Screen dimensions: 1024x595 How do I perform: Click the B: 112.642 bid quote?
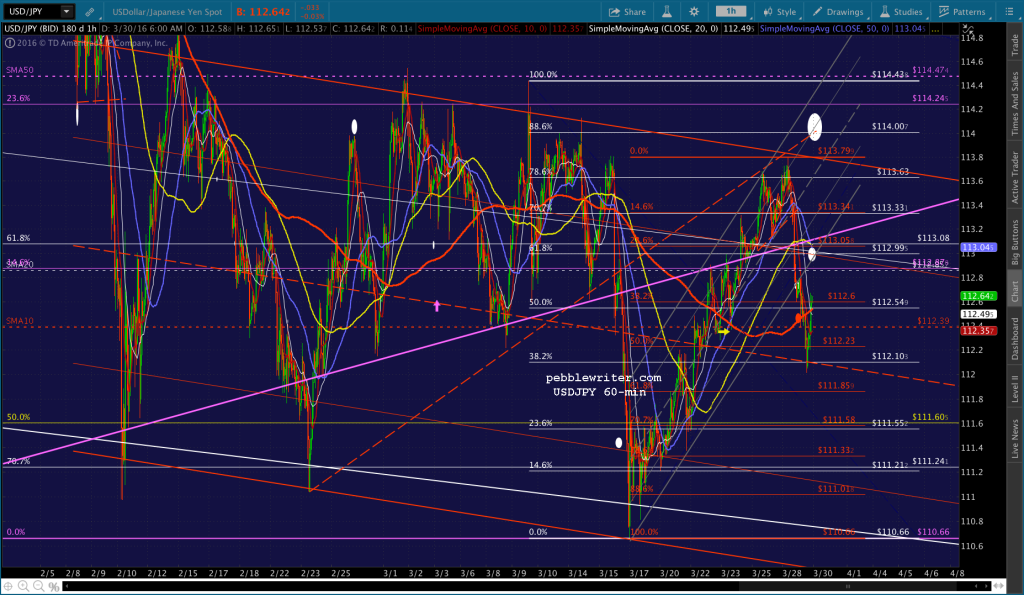263,12
